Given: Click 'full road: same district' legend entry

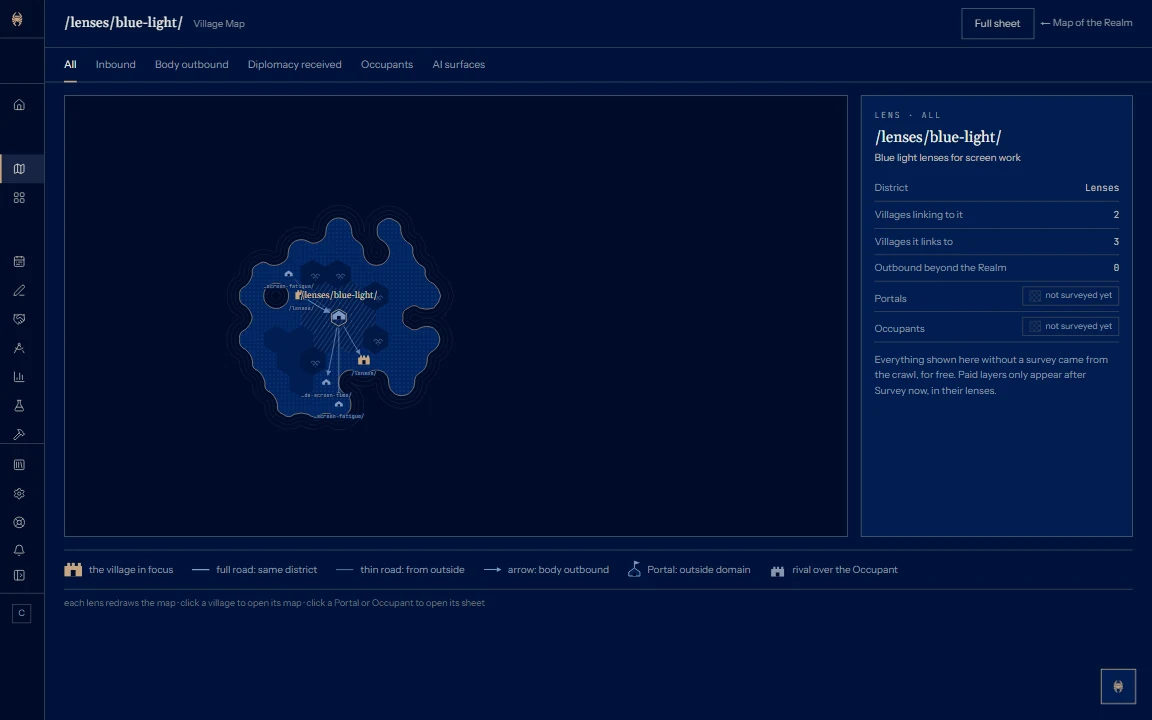Looking at the screenshot, I should (x=254, y=569).
